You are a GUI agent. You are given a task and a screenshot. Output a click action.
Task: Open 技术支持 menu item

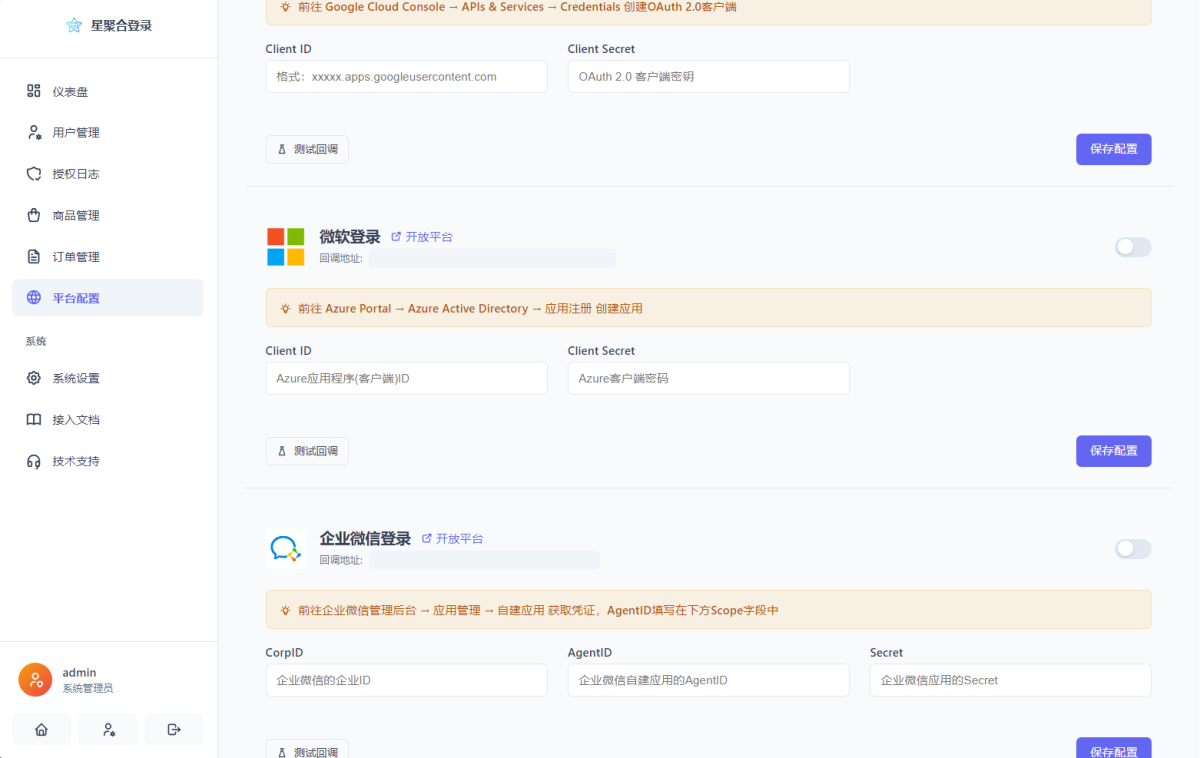[x=108, y=461]
